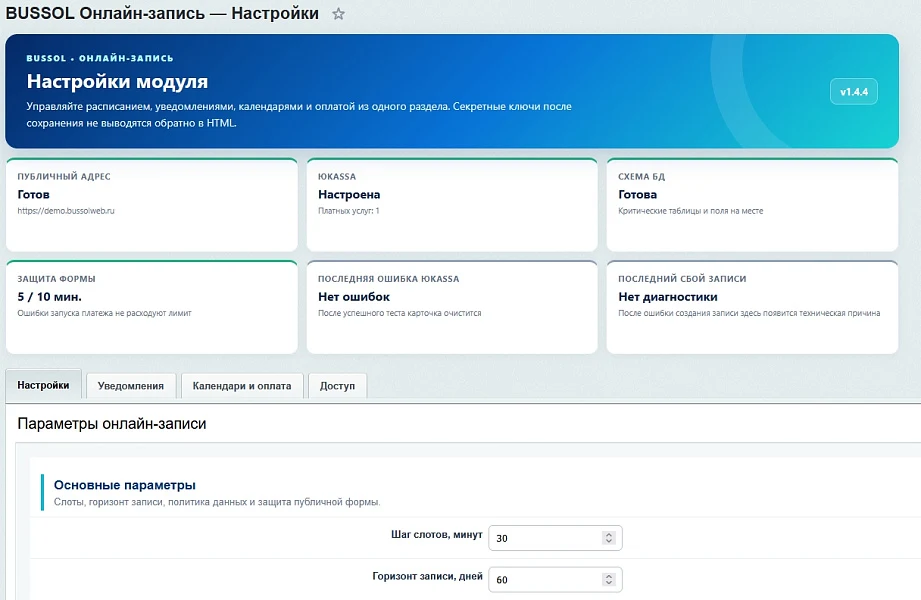The height and width of the screenshot is (600, 921).
Task: Click the "Готова" status under Схема БД
Action: click(x=637, y=195)
